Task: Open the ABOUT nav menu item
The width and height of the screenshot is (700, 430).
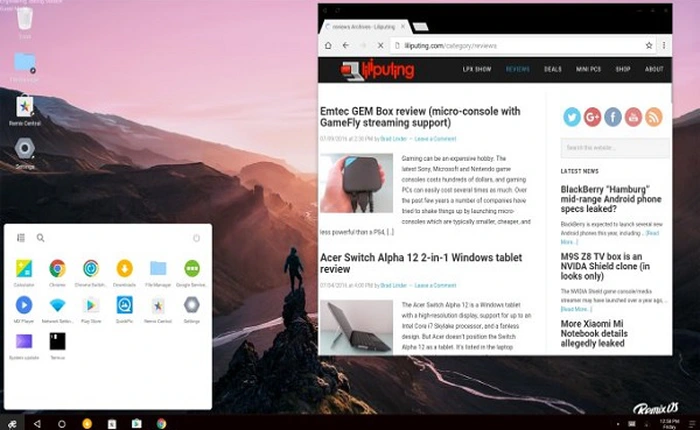Action: point(654,69)
